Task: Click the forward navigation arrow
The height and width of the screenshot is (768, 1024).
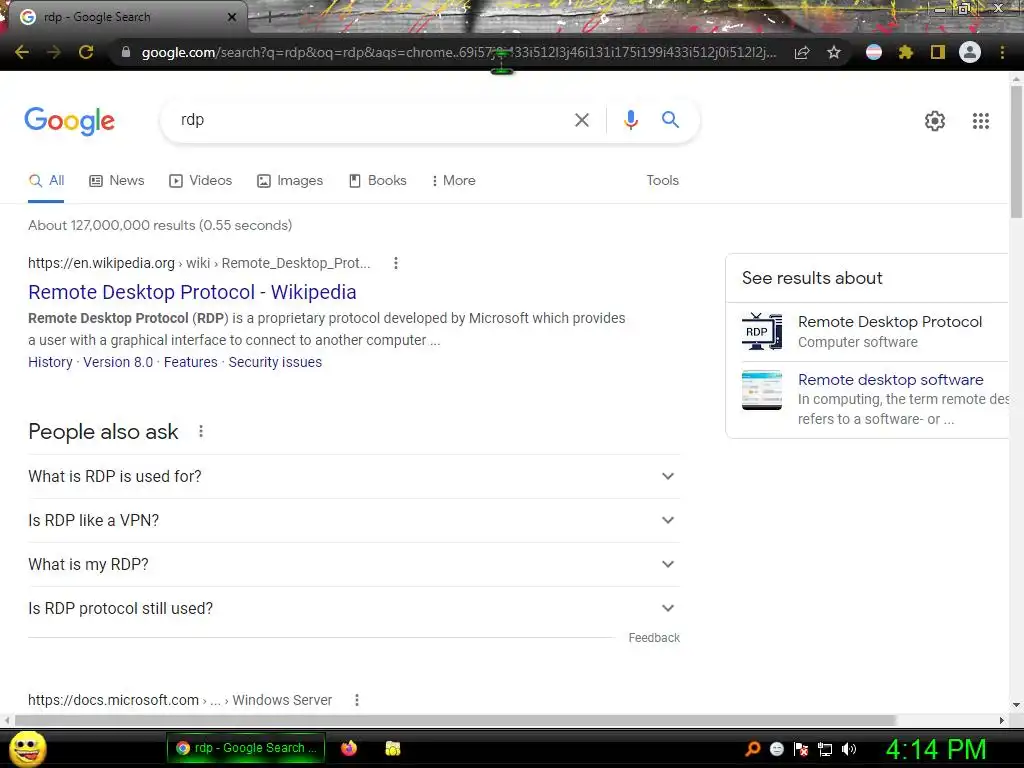Action: (x=54, y=52)
